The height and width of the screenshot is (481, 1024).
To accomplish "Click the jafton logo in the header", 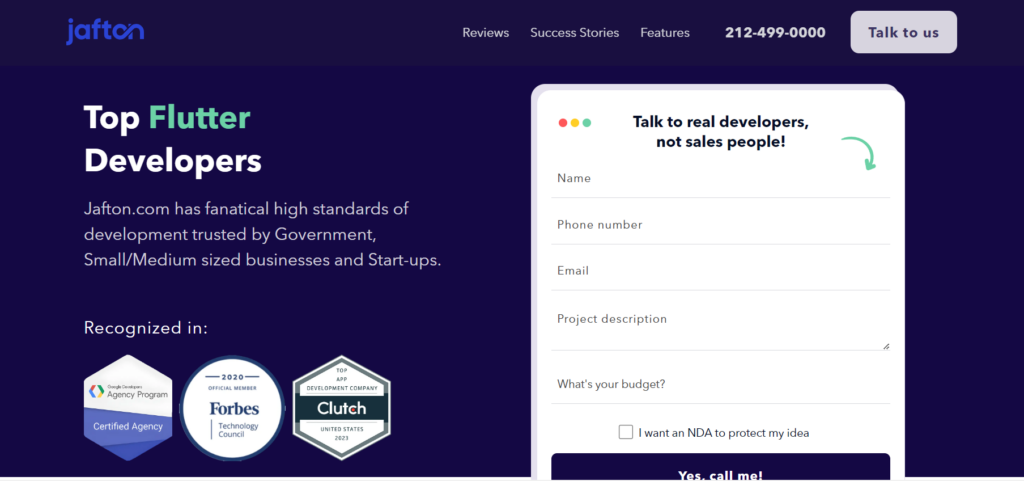I will pos(105,31).
